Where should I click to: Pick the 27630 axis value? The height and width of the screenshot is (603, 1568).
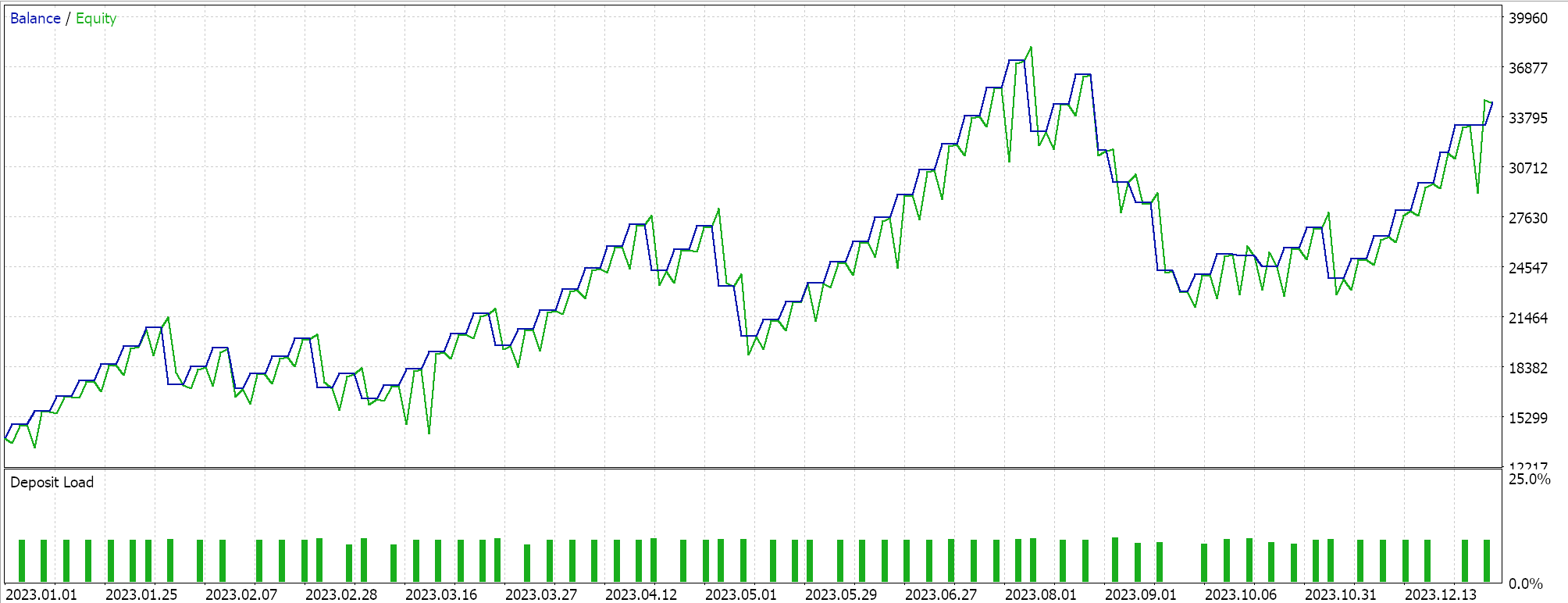coord(1528,218)
